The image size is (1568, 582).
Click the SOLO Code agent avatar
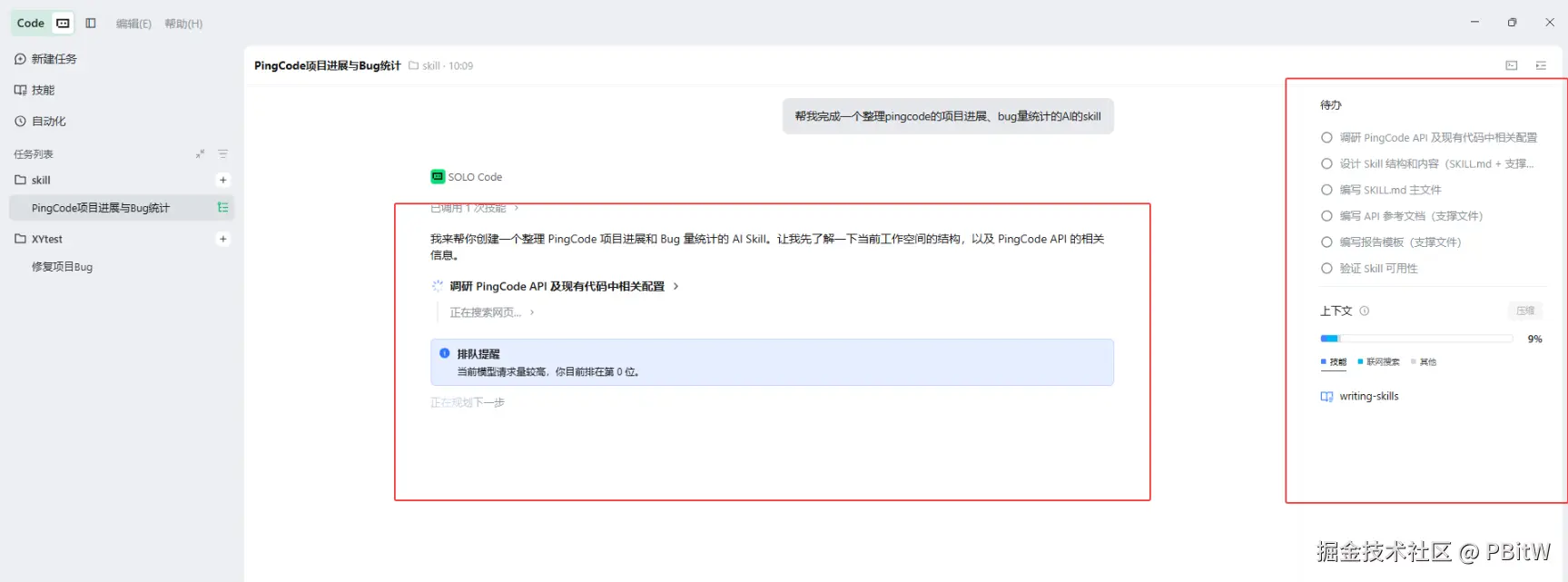[x=438, y=176]
